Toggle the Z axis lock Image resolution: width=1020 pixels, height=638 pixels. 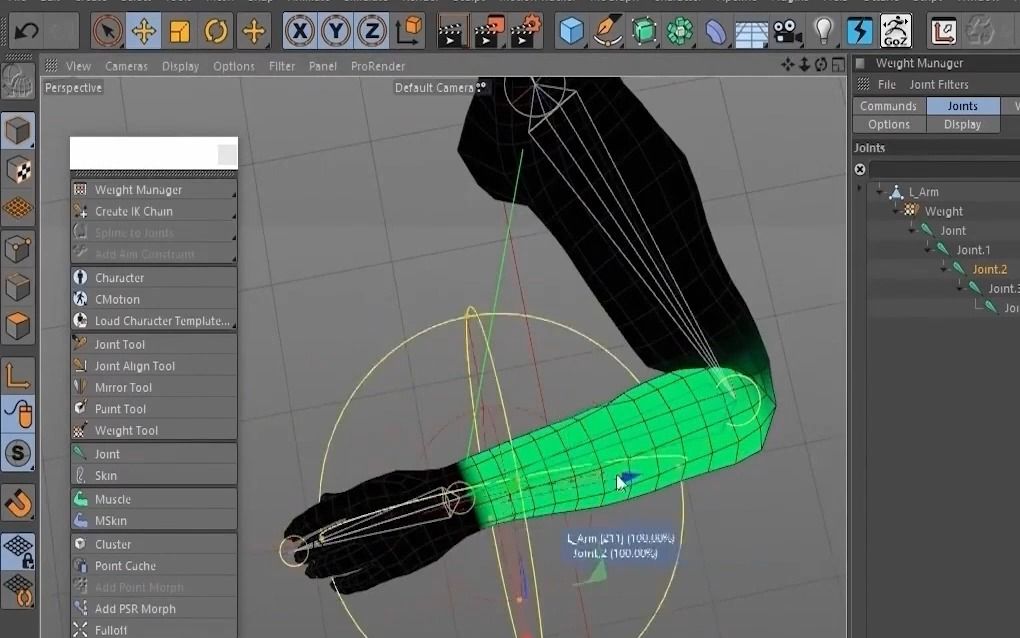pos(371,31)
